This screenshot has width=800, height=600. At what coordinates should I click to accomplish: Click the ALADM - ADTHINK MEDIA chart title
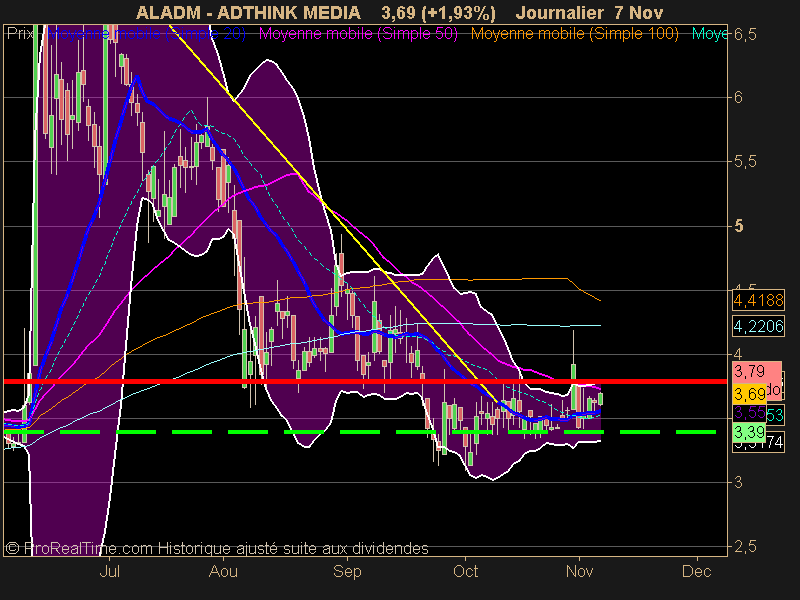click(x=248, y=13)
